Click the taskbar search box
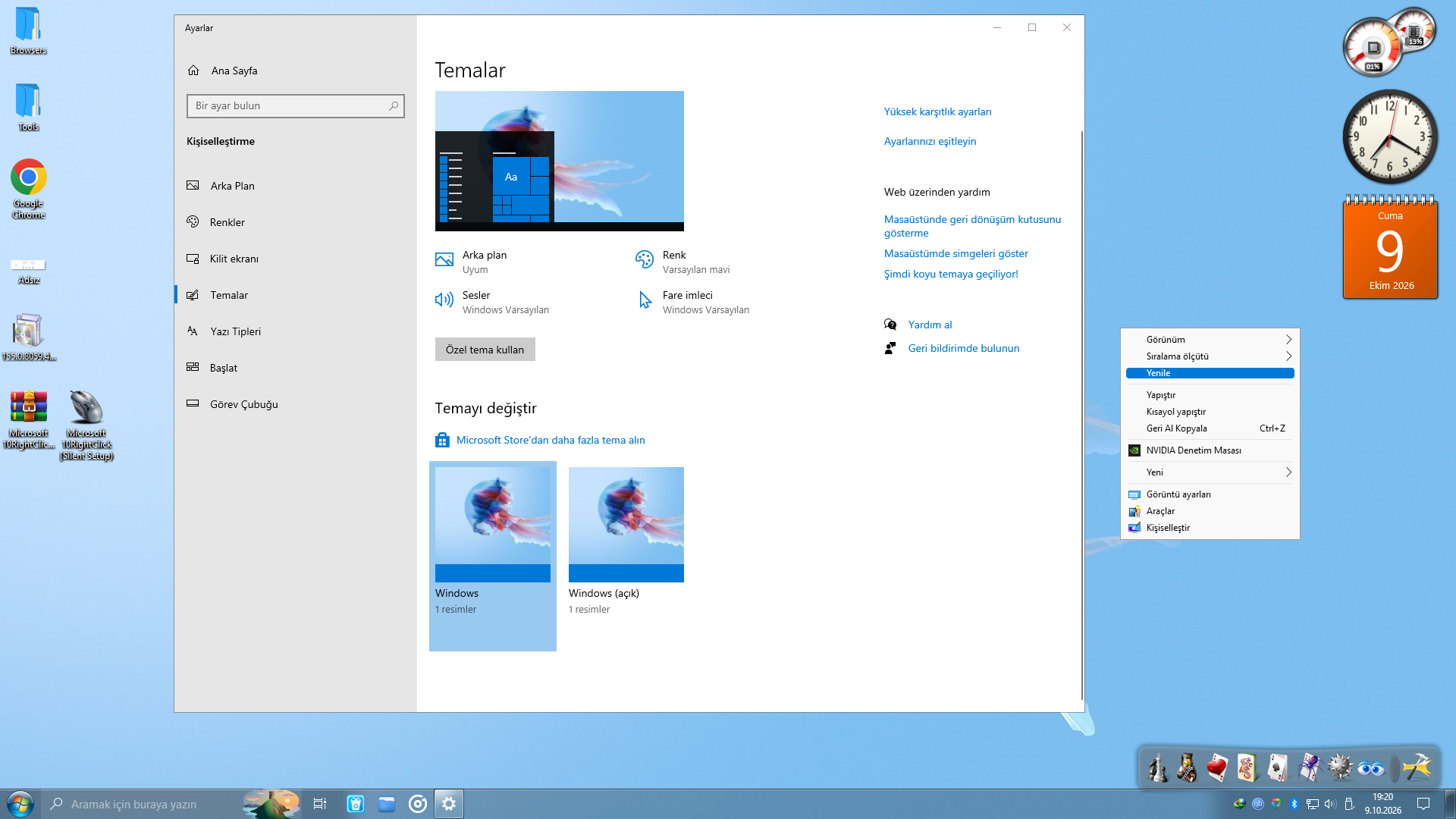This screenshot has width=1456, height=819. coord(171,804)
